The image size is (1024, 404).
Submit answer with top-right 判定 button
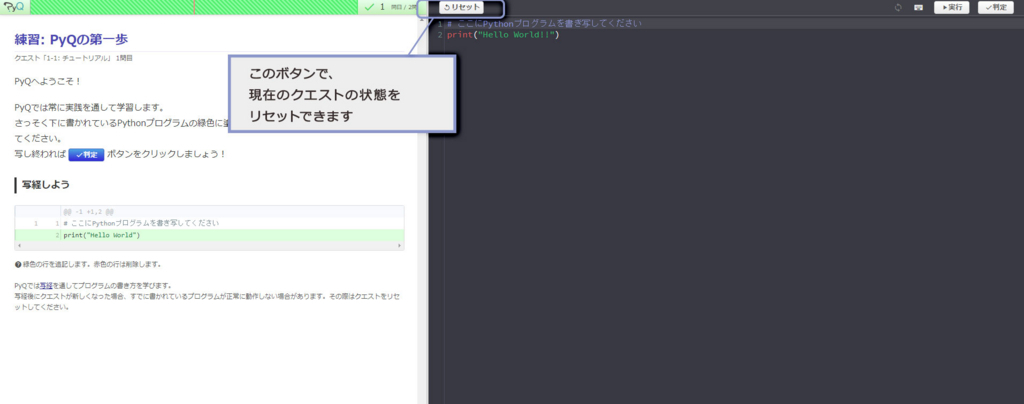click(996, 8)
